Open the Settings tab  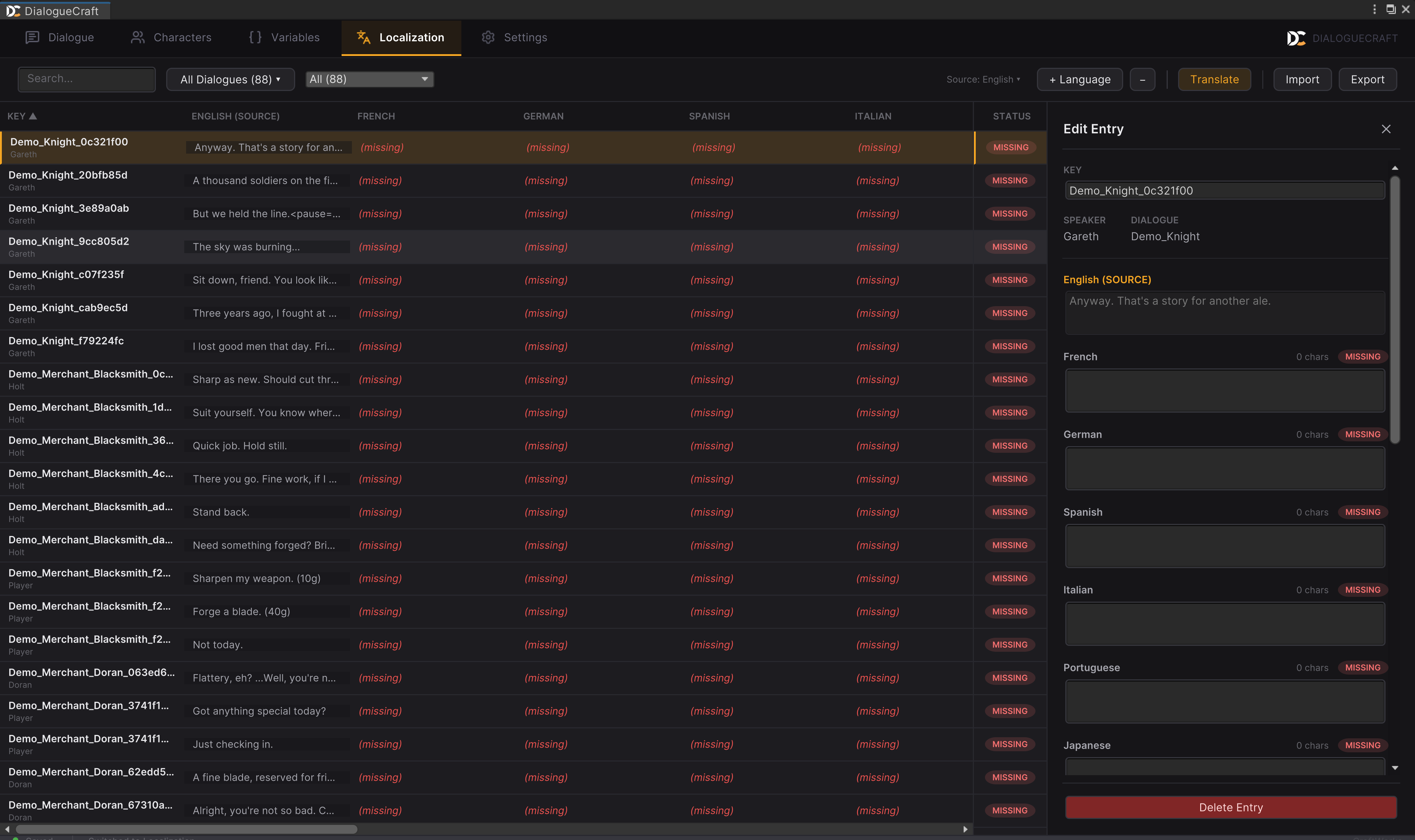[x=514, y=37]
